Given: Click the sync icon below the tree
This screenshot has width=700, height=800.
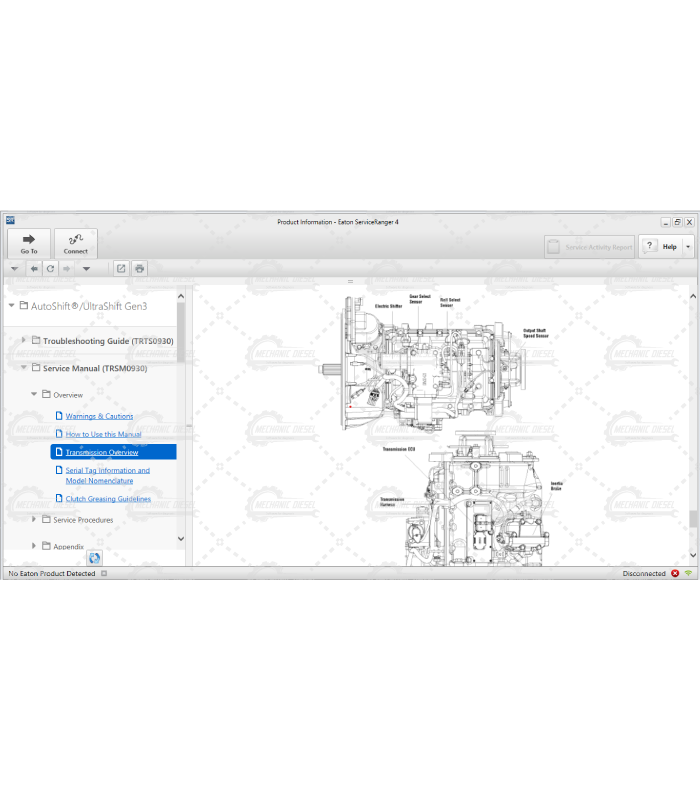Looking at the screenshot, I should pos(94,558).
